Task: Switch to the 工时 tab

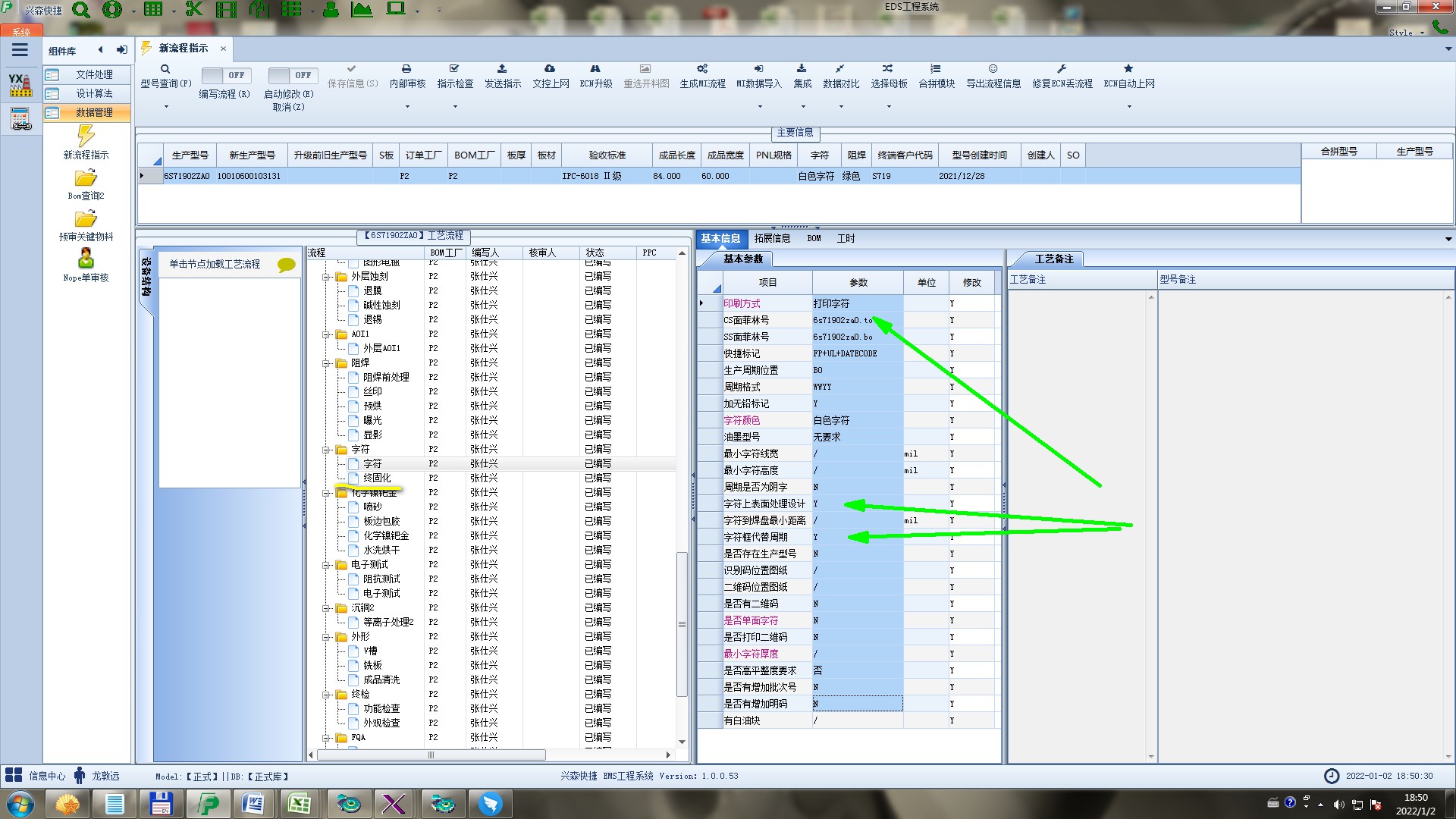Action: click(x=846, y=239)
